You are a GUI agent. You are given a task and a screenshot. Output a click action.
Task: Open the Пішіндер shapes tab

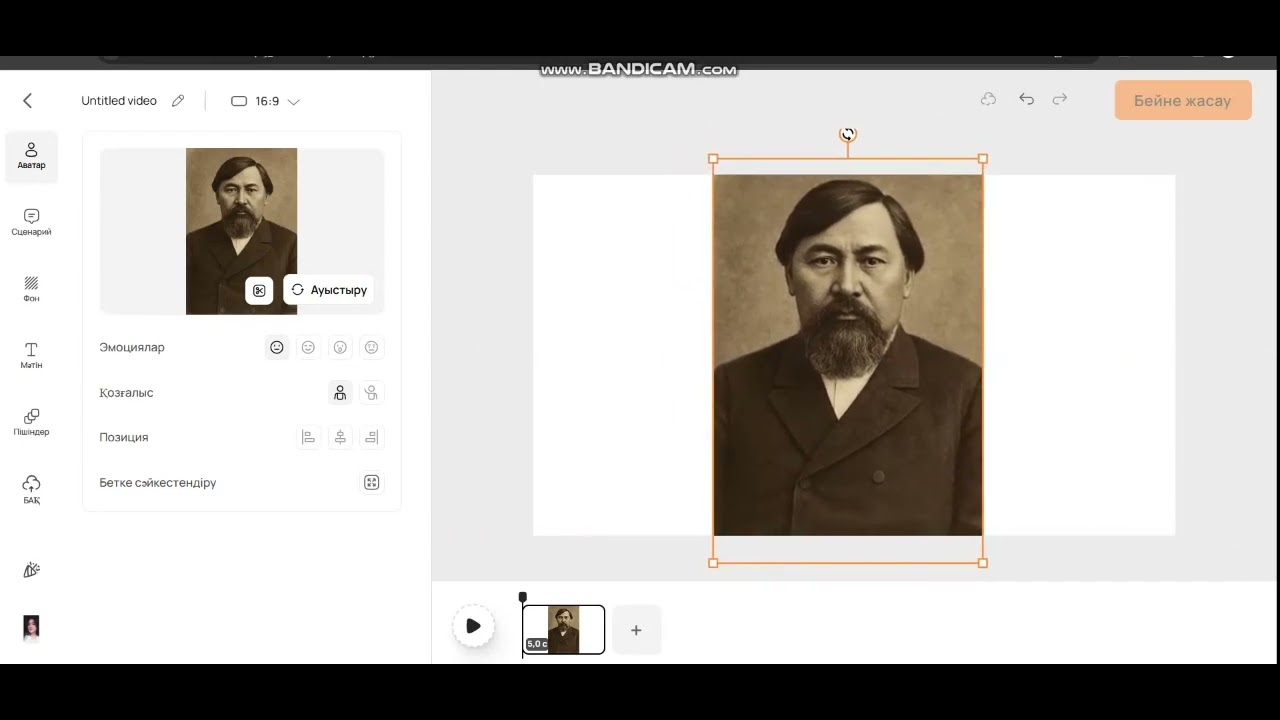point(31,422)
